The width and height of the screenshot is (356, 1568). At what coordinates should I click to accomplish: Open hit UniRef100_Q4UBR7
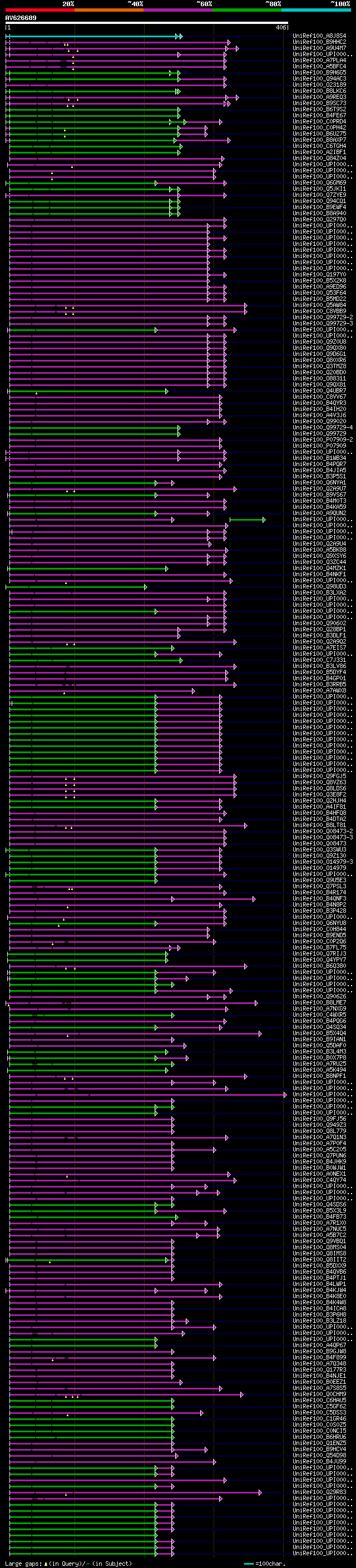(319, 391)
